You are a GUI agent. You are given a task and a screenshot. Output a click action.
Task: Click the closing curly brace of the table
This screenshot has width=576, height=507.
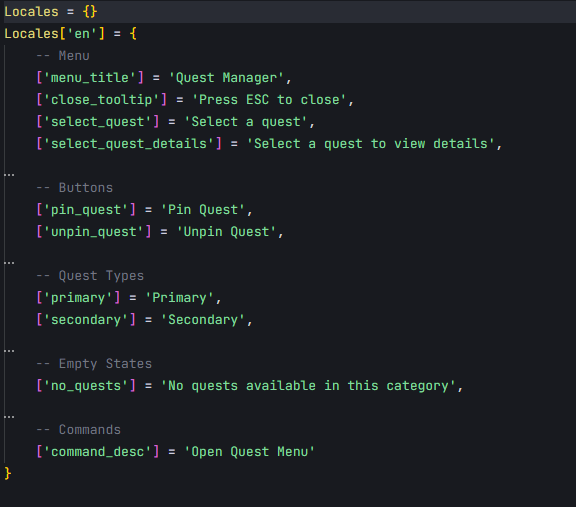(8, 473)
